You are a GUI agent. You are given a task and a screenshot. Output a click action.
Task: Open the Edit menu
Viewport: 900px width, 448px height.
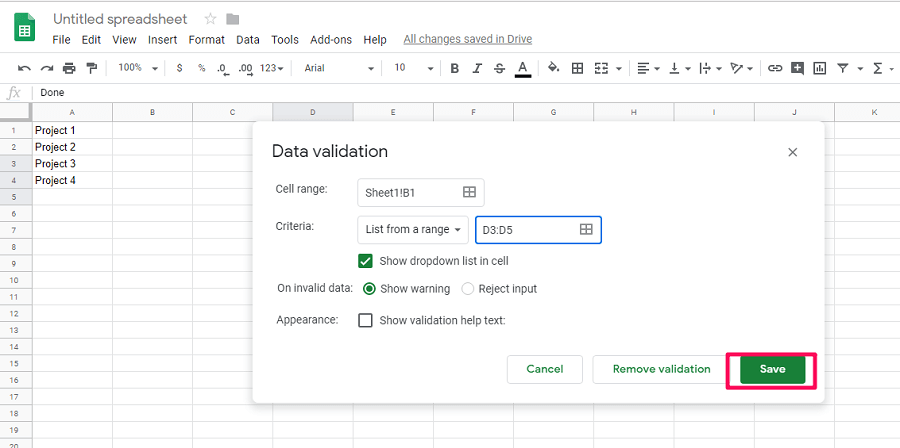pos(91,40)
